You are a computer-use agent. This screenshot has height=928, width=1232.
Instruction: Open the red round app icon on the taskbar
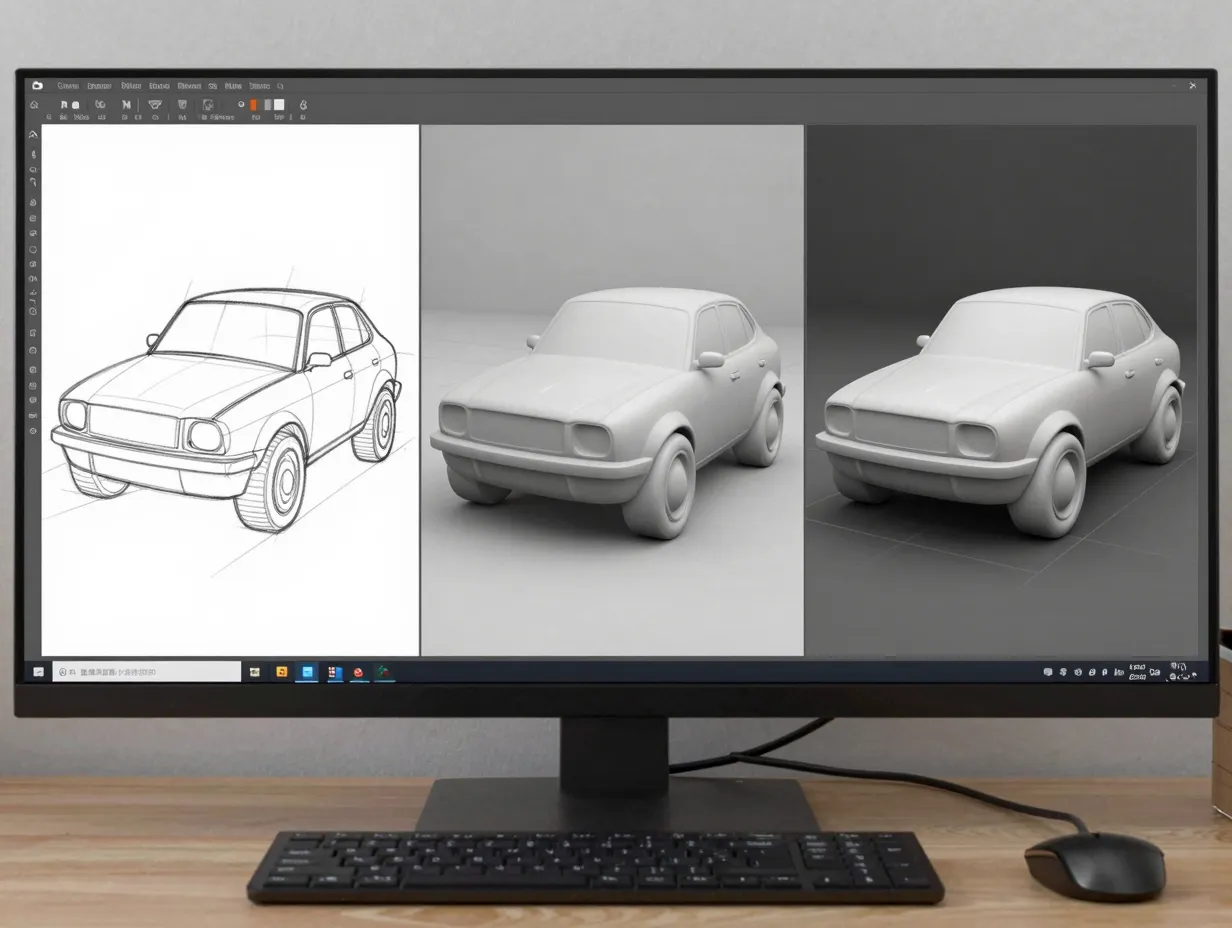[x=358, y=673]
